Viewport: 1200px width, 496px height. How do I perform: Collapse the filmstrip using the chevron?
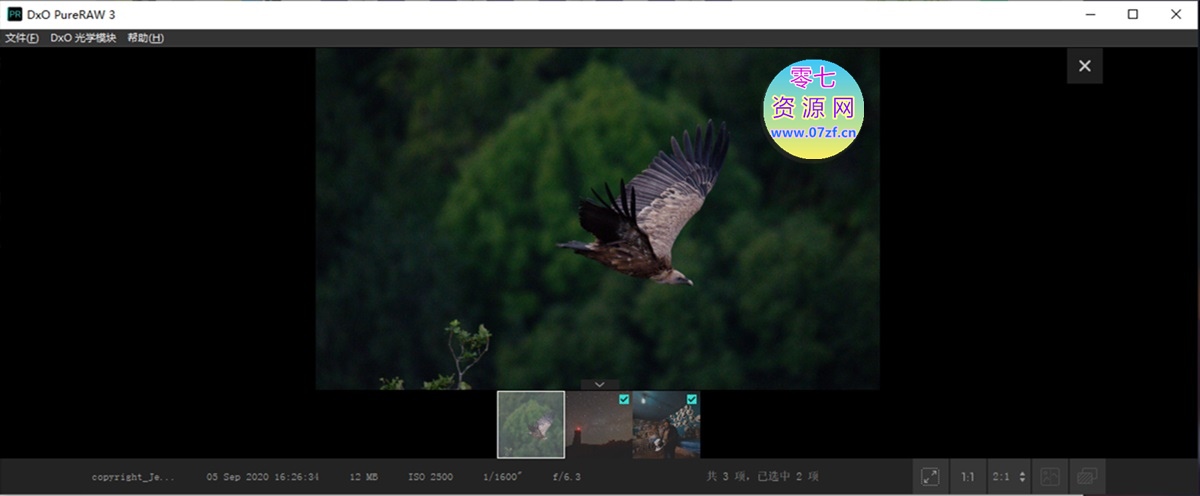coord(599,384)
